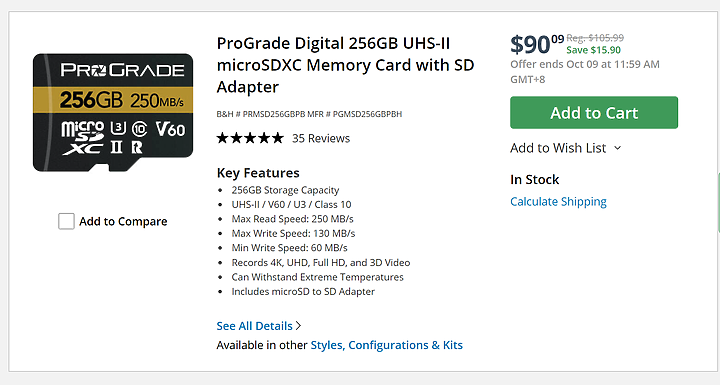
Task: Click the green Add to Cart button
Action: tap(594, 113)
